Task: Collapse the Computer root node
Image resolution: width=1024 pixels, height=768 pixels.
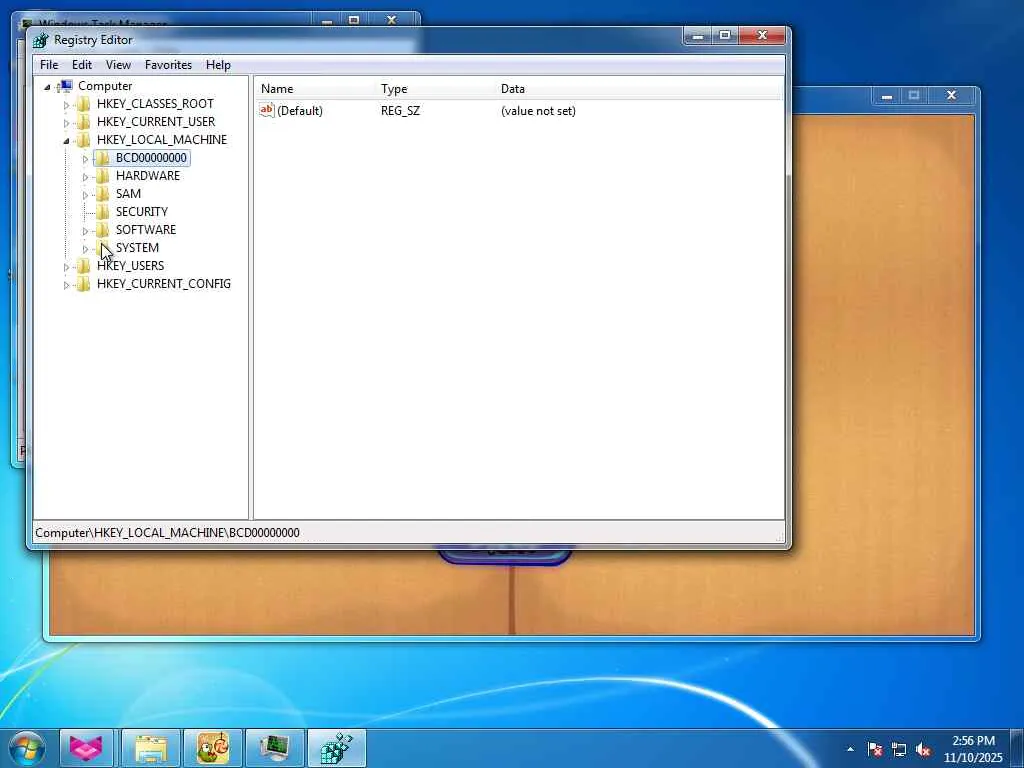Action: click(47, 87)
